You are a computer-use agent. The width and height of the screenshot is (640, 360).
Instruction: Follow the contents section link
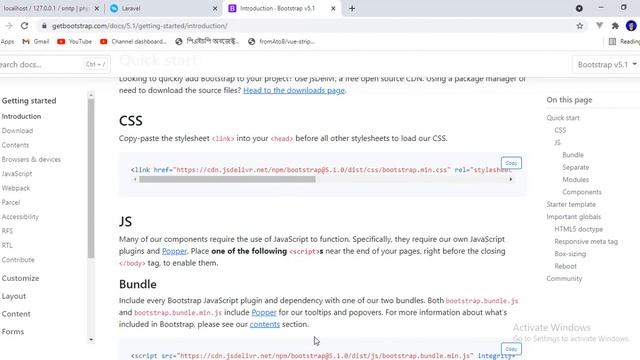(x=264, y=324)
